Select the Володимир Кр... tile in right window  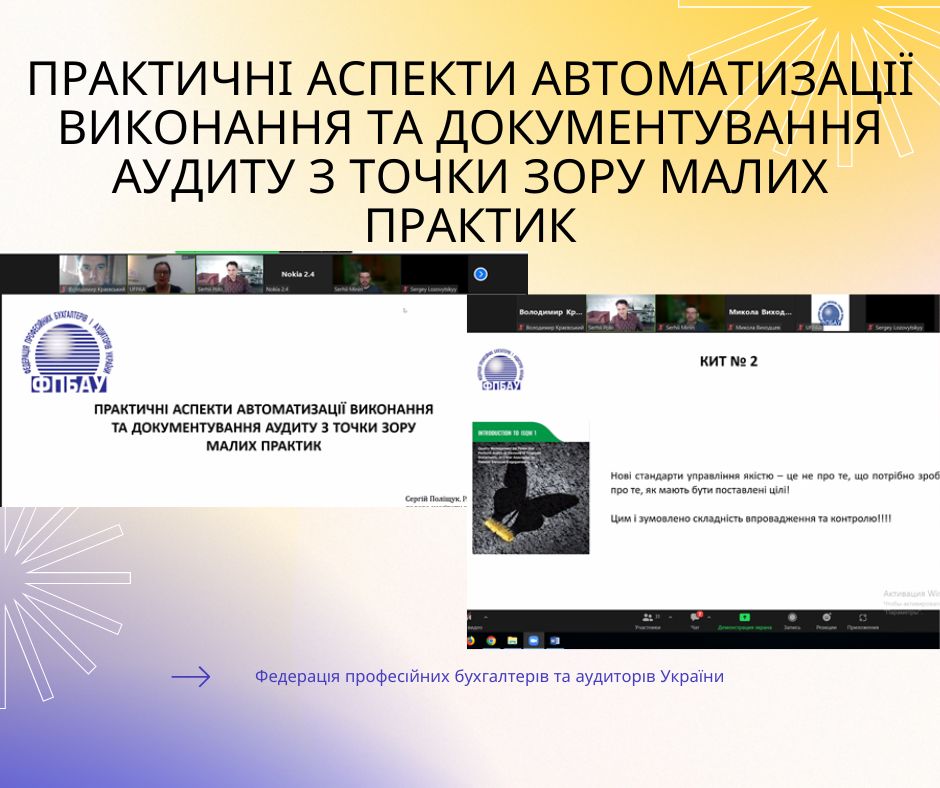[x=551, y=313]
